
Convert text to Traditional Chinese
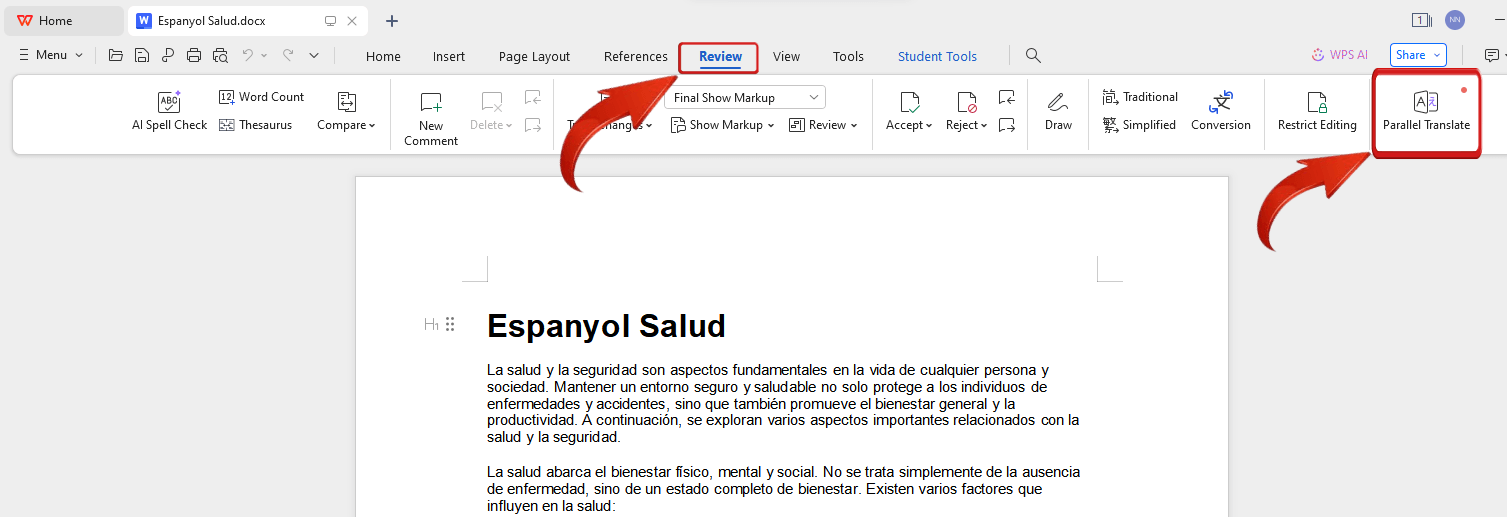tap(1140, 97)
